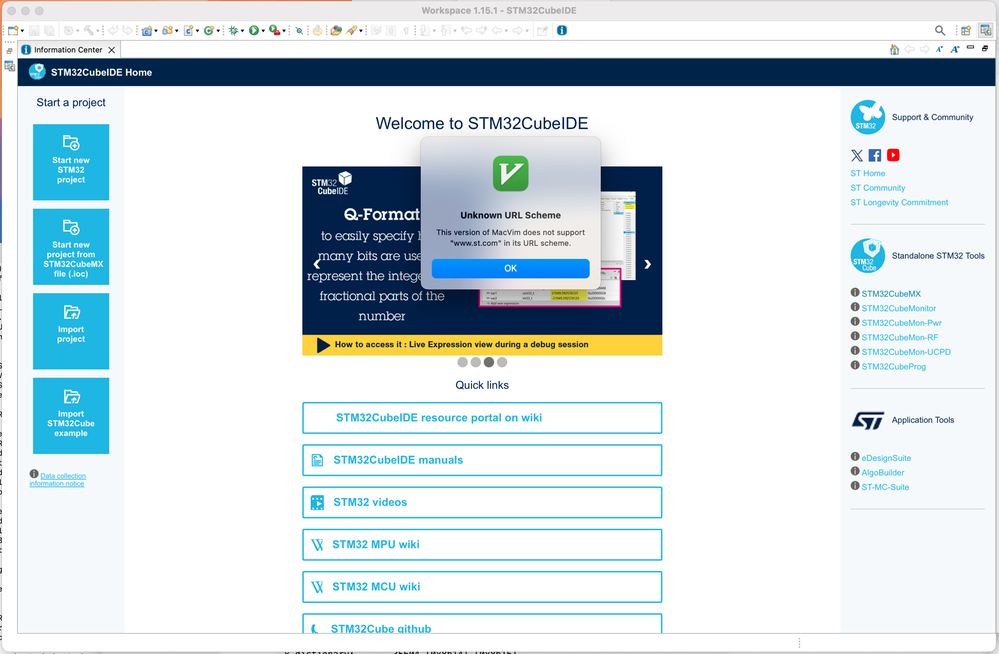Viewport: 999px width, 654px height.
Task: Open the eDesignSuite link
Action: tap(886, 458)
